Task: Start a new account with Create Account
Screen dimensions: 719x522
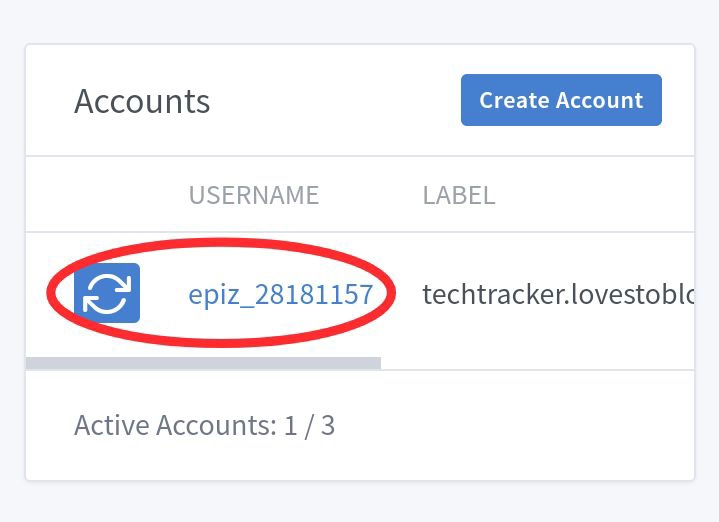Action: [561, 100]
